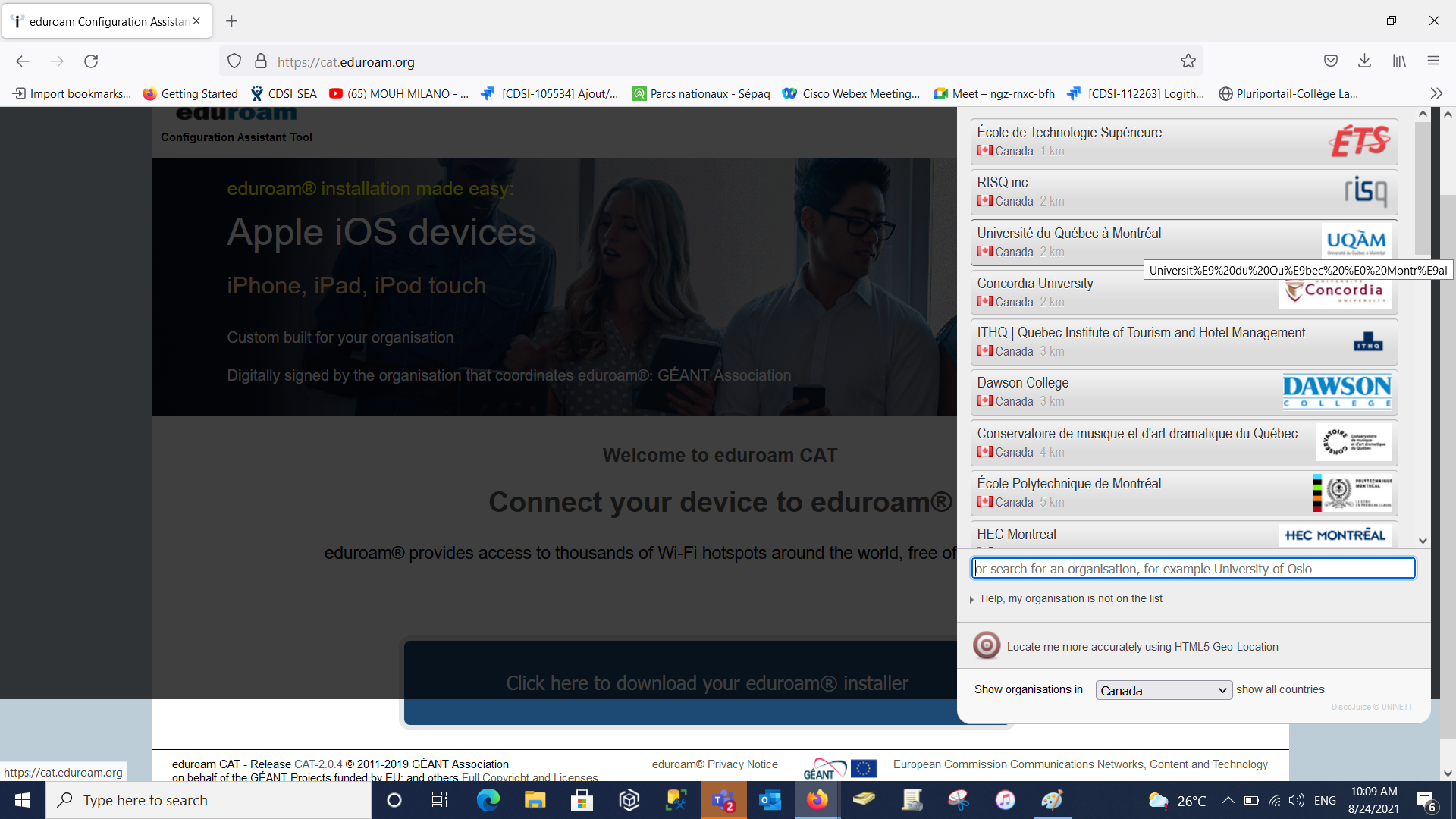The image size is (1456, 819).
Task: Open the Meet ngz-rnxc-bfh bookmark
Action: coord(994,93)
